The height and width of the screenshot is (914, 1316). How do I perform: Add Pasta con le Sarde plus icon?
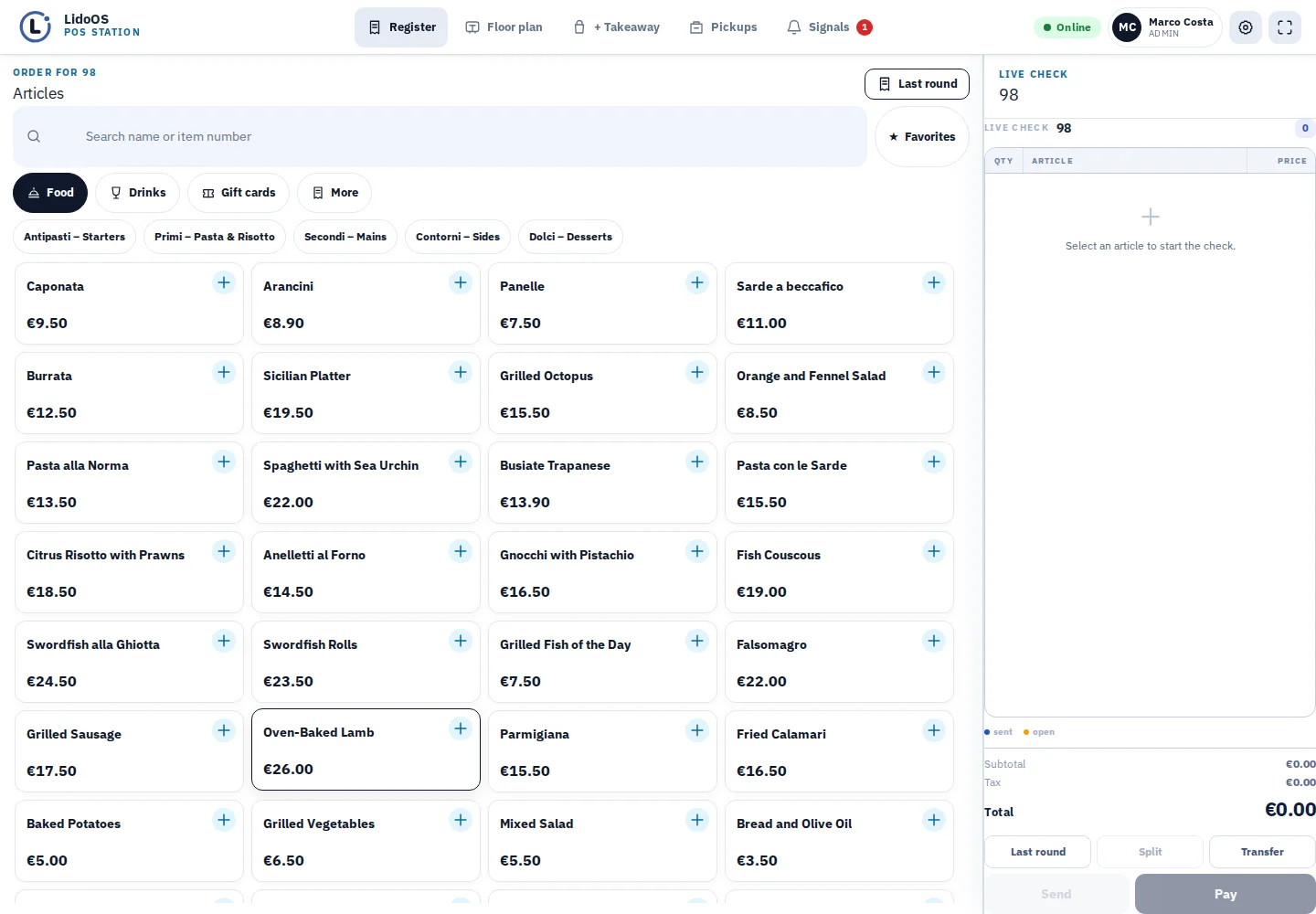934,462
